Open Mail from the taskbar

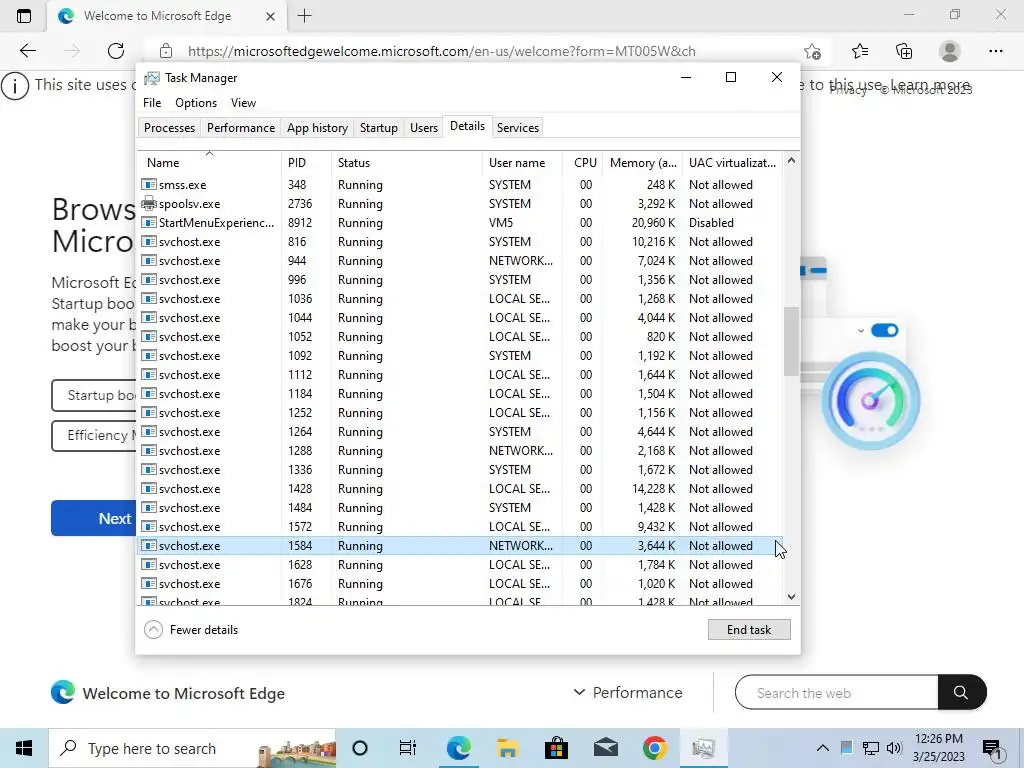(605, 748)
